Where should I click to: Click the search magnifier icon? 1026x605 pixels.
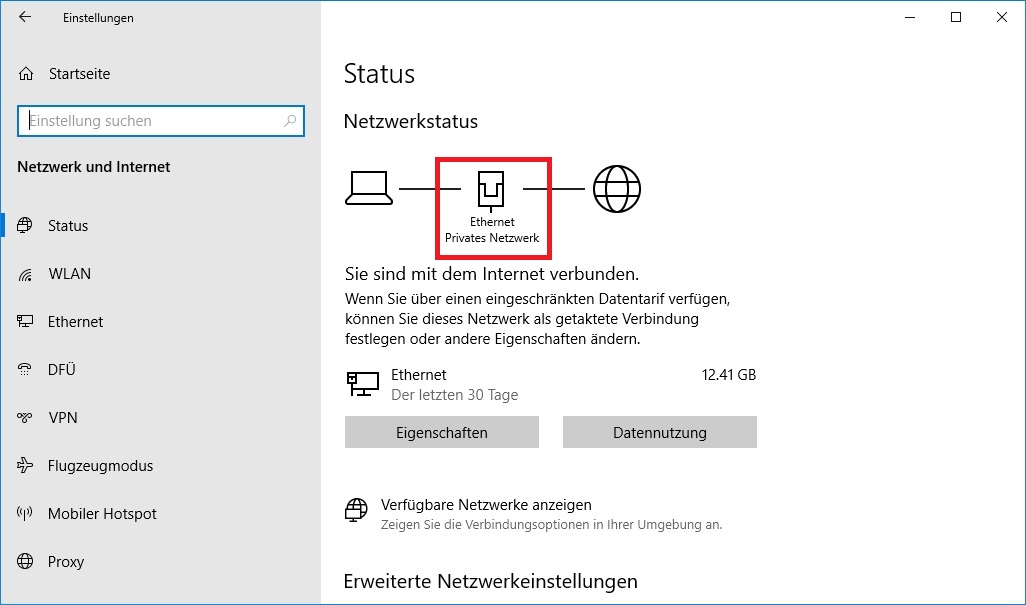290,121
